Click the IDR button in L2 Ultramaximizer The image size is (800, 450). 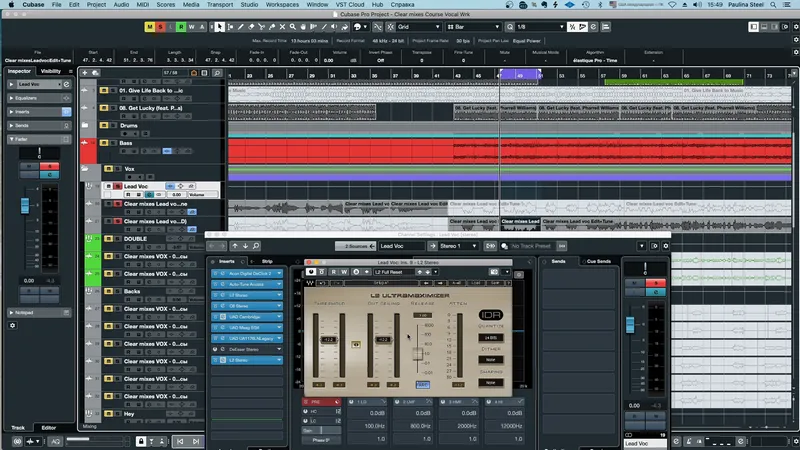click(490, 315)
